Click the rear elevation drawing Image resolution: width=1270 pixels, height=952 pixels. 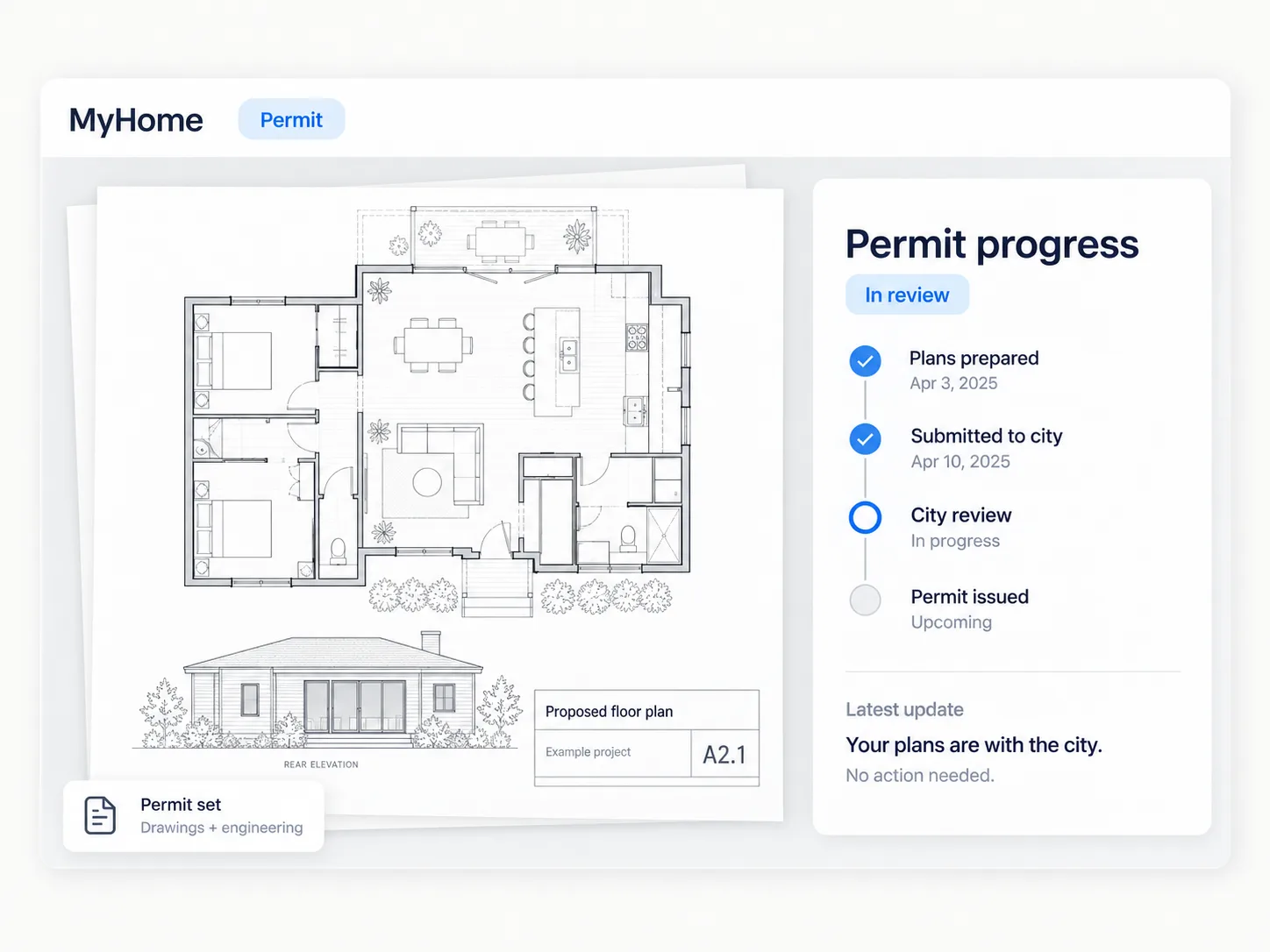click(327, 691)
